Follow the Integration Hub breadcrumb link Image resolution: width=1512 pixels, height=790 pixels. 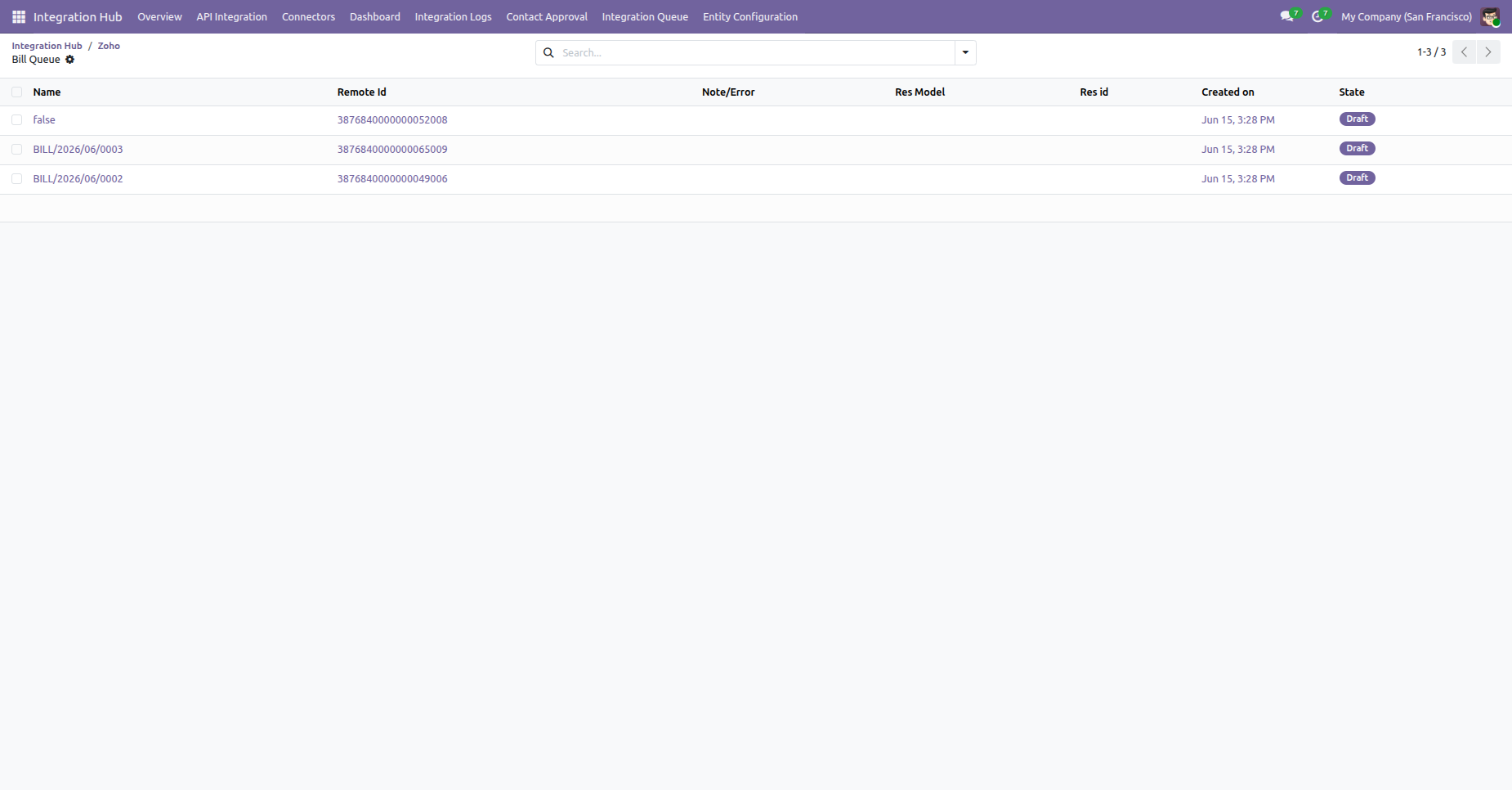pos(47,46)
